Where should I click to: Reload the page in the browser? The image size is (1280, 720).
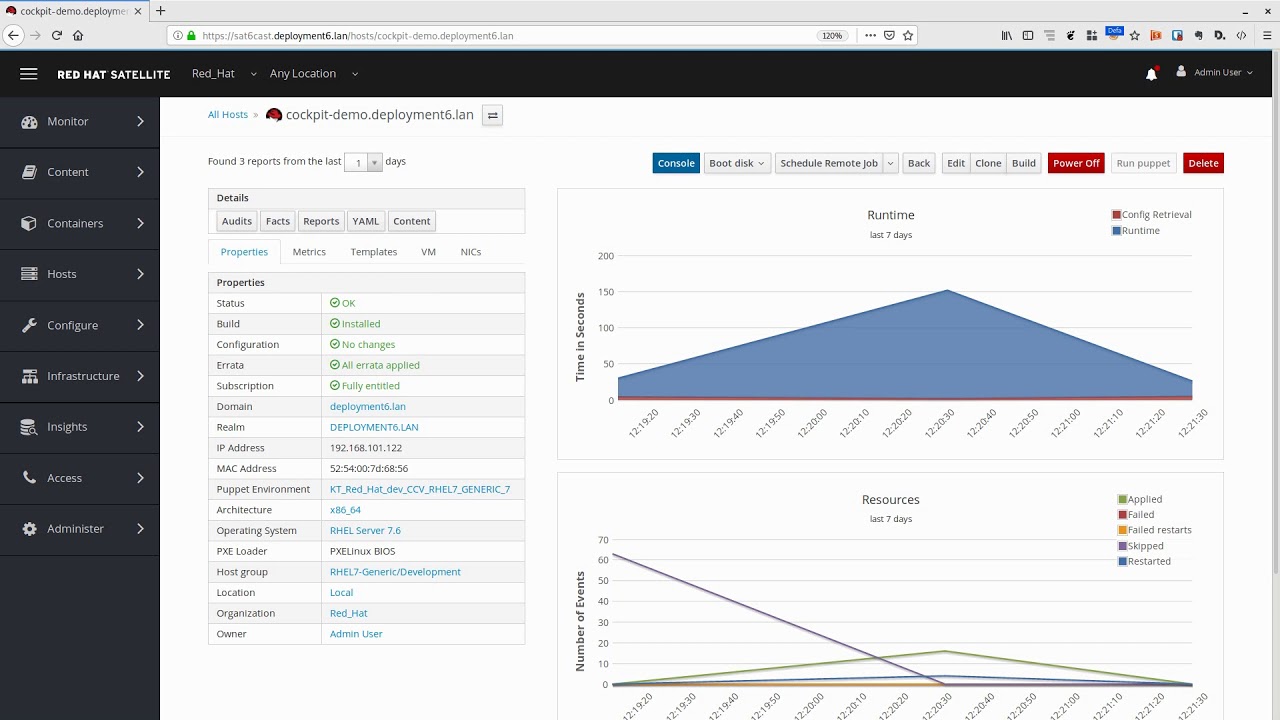pos(57,35)
